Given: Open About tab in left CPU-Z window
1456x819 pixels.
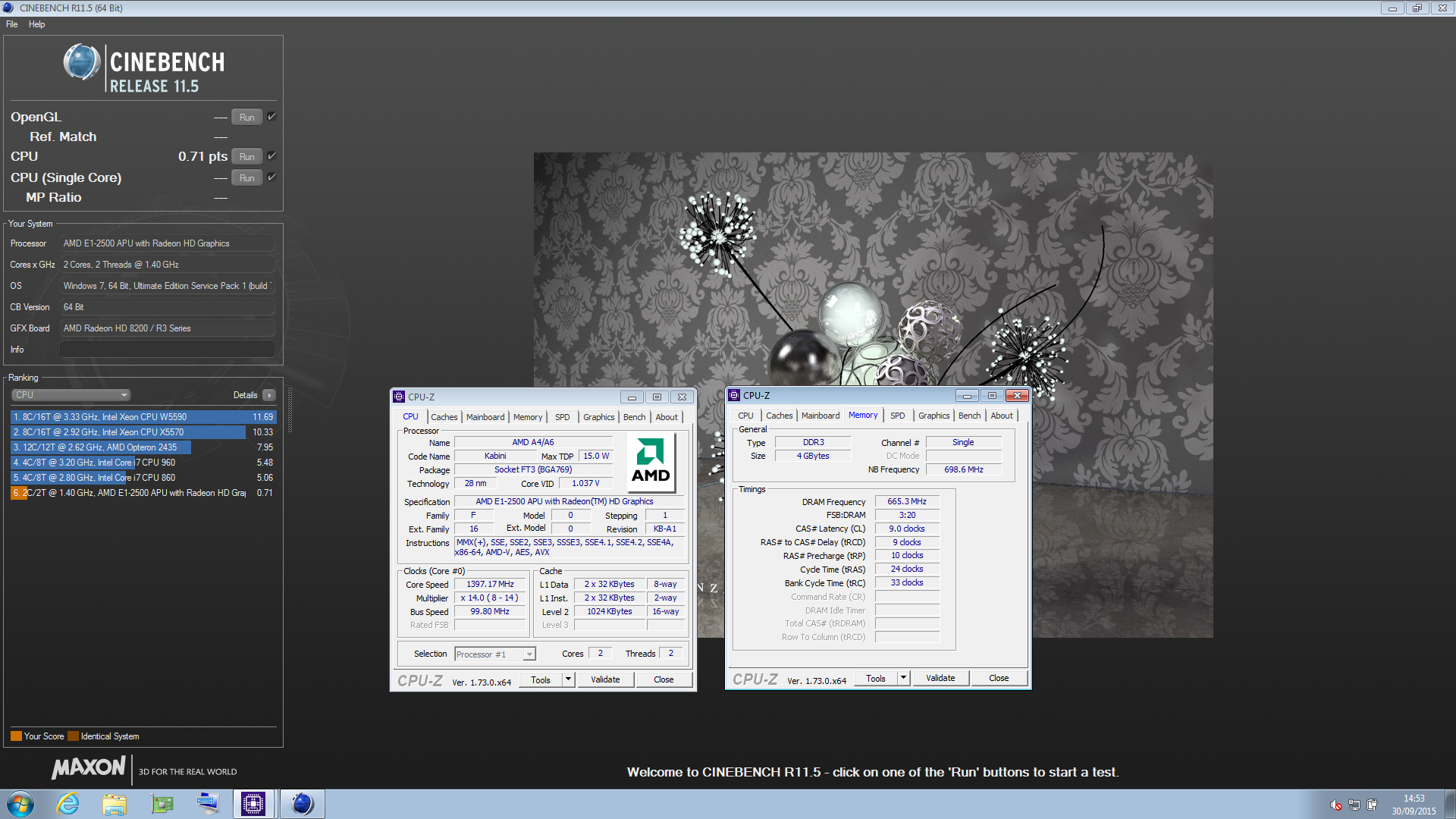Looking at the screenshot, I should 667,417.
